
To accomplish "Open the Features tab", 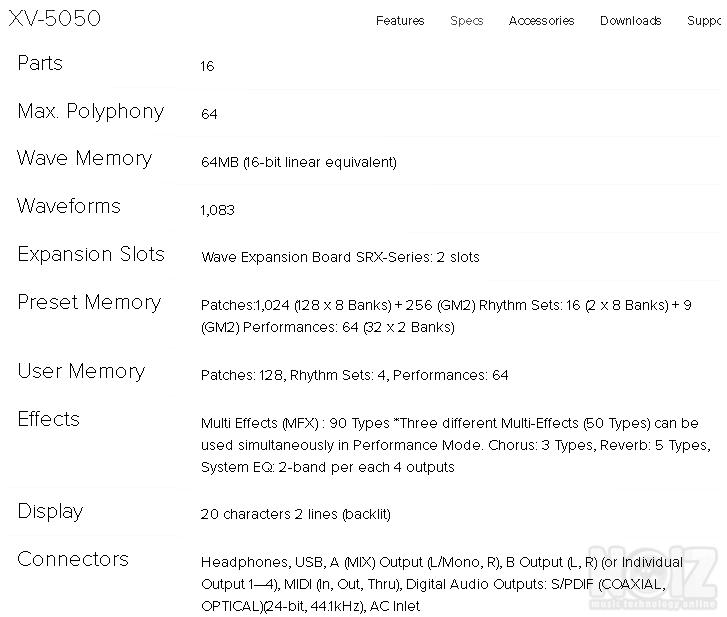I will pyautogui.click(x=400, y=20).
